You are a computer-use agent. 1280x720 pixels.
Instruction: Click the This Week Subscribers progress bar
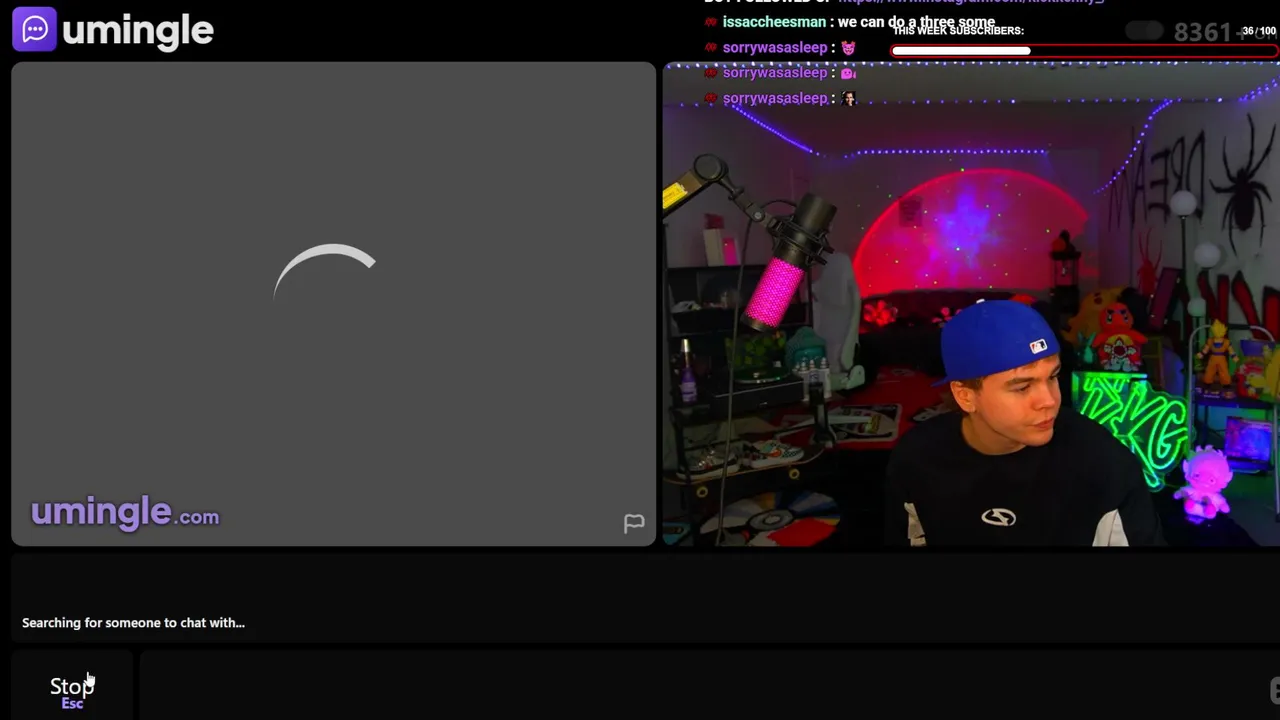click(x=1084, y=51)
